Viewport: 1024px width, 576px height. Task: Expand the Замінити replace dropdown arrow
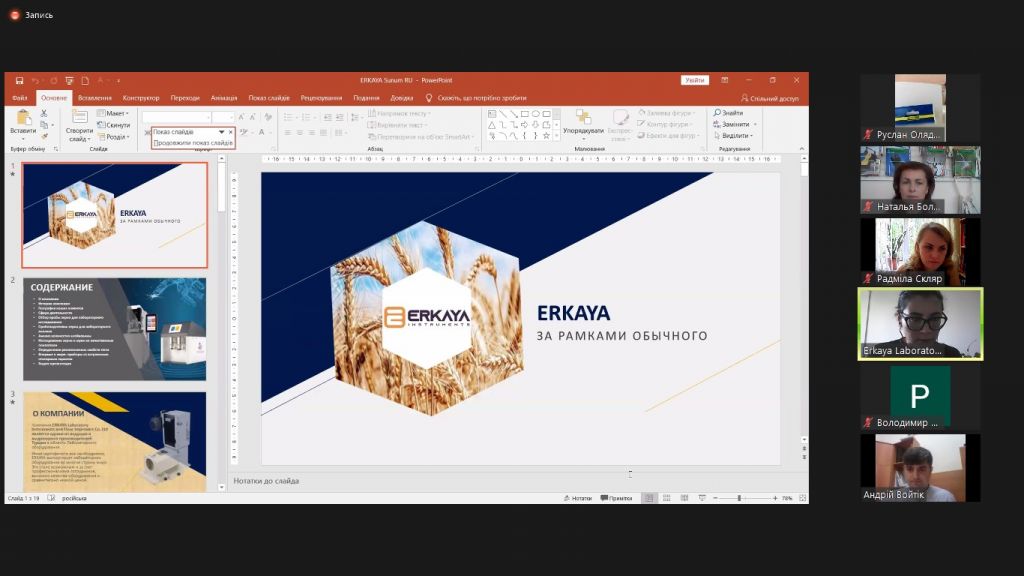(x=756, y=124)
